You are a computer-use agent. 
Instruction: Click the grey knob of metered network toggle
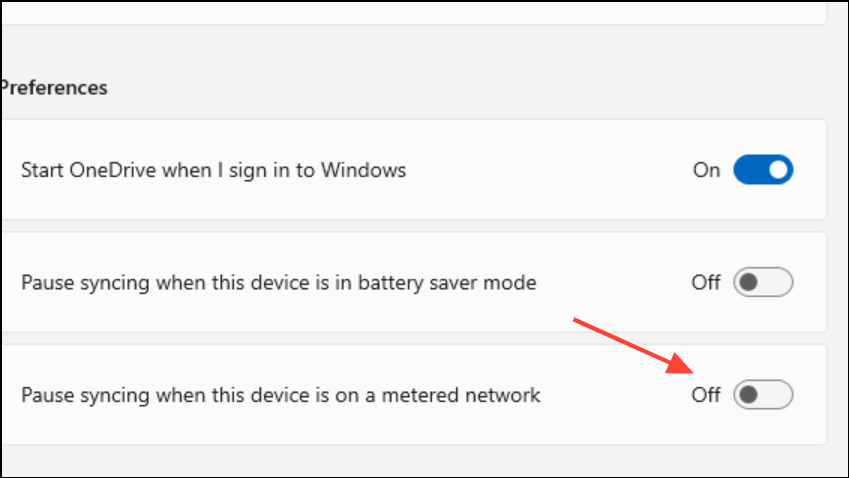(x=749, y=395)
